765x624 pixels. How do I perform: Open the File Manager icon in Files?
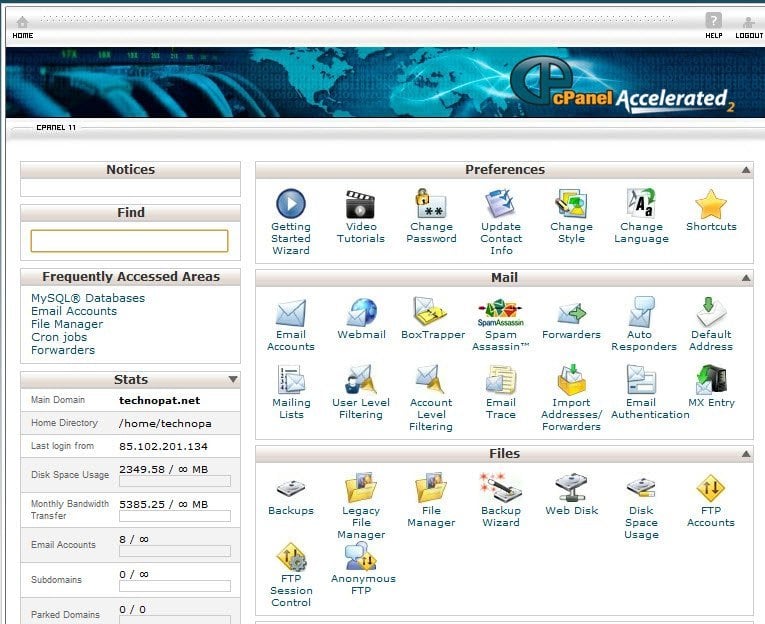[431, 487]
